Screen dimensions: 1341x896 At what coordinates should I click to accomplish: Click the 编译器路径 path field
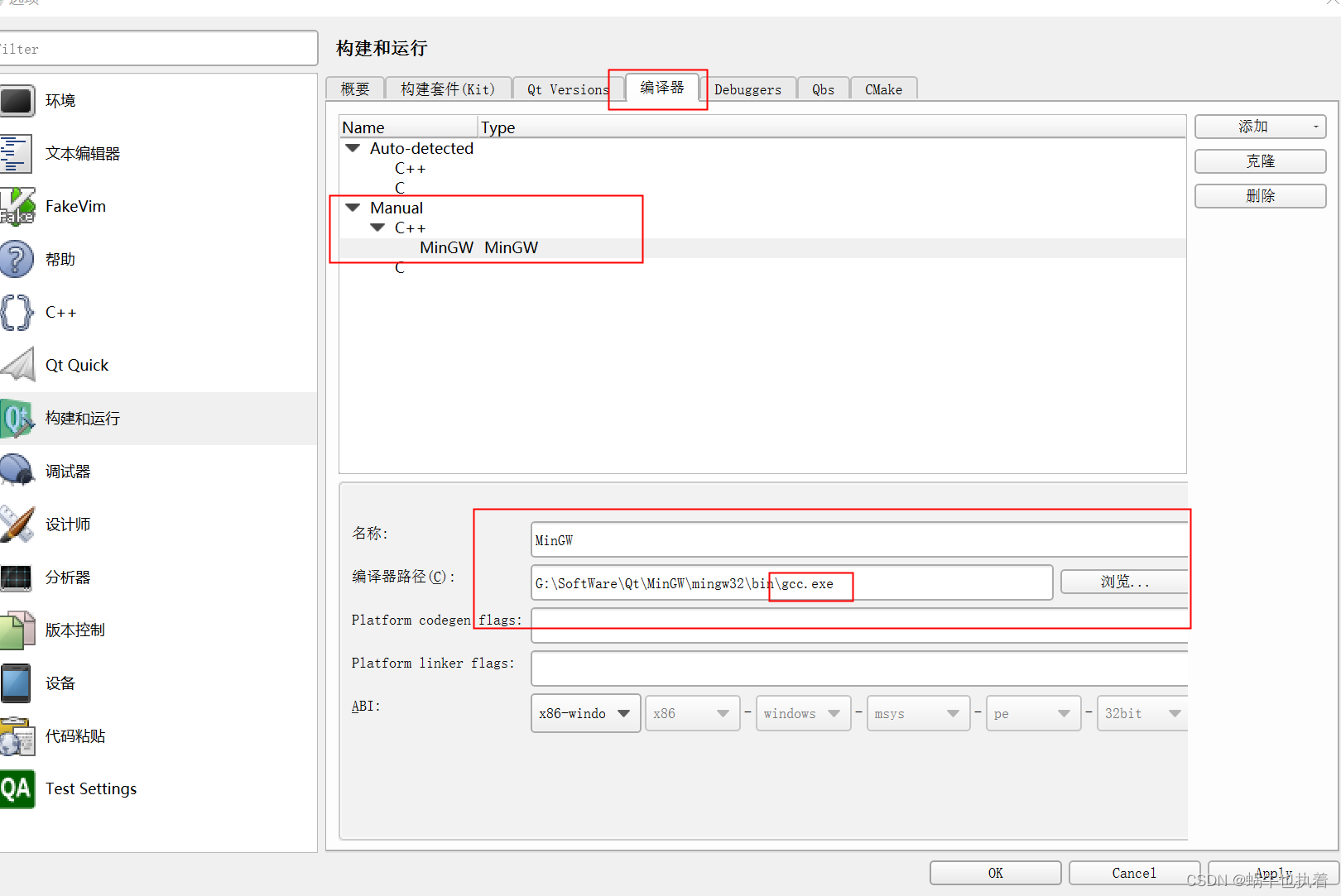coord(791,582)
